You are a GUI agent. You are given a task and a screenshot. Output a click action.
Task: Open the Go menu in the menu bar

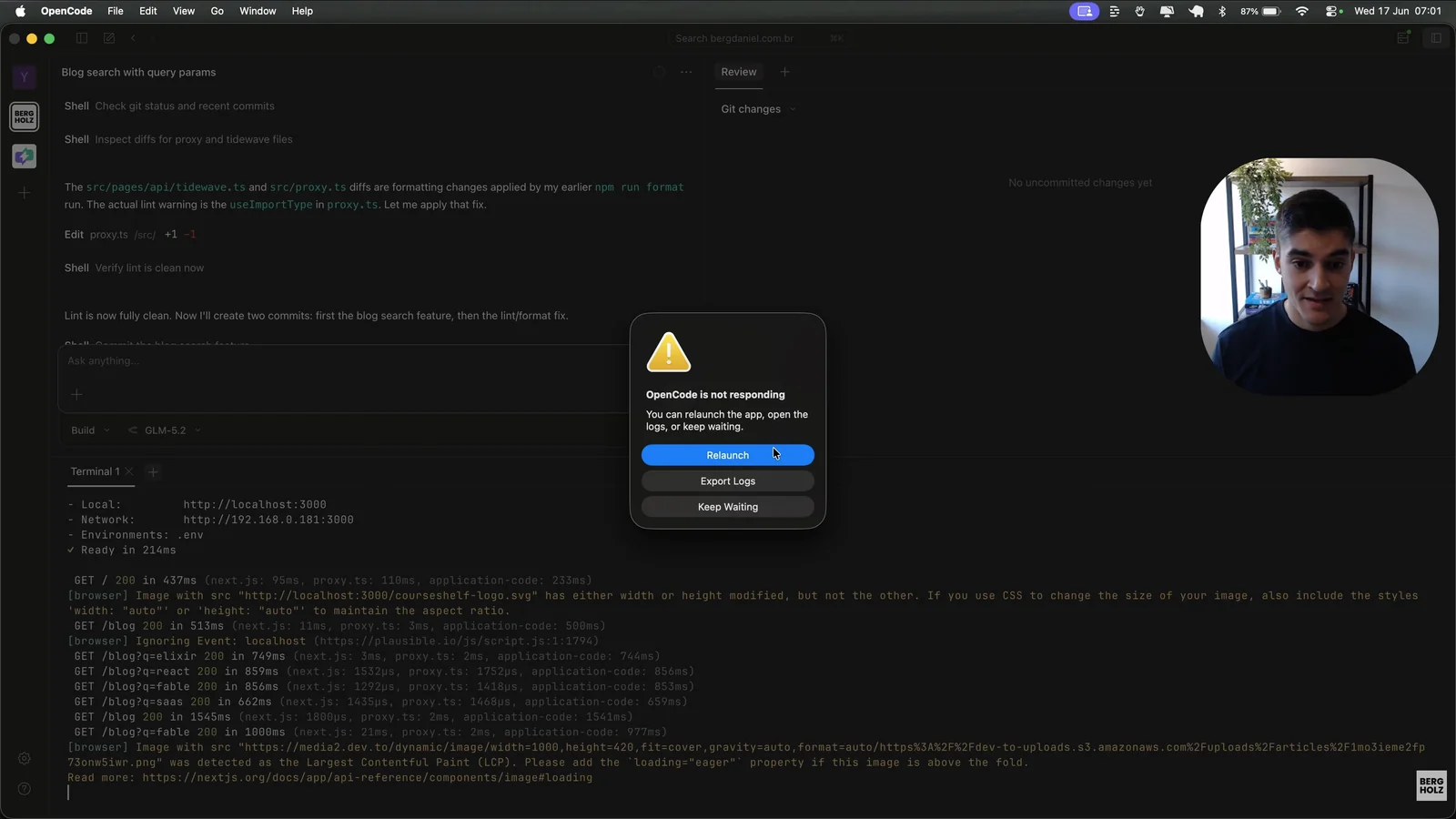(217, 11)
